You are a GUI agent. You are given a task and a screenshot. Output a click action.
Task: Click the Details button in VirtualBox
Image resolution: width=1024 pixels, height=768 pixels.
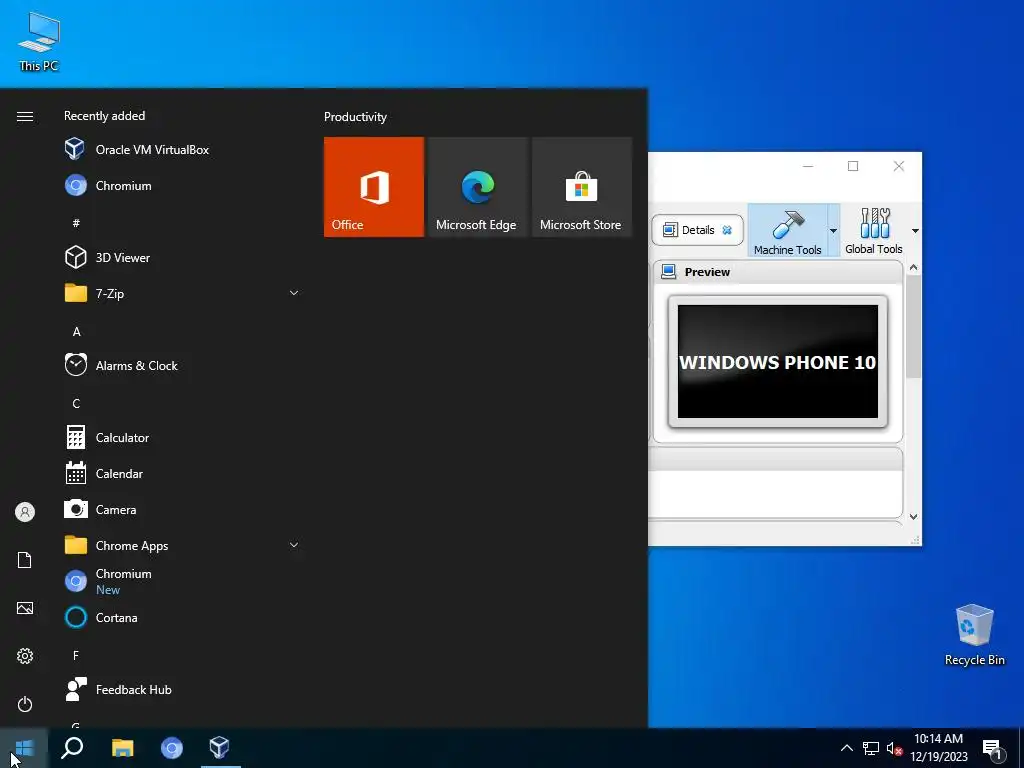pyautogui.click(x=697, y=230)
